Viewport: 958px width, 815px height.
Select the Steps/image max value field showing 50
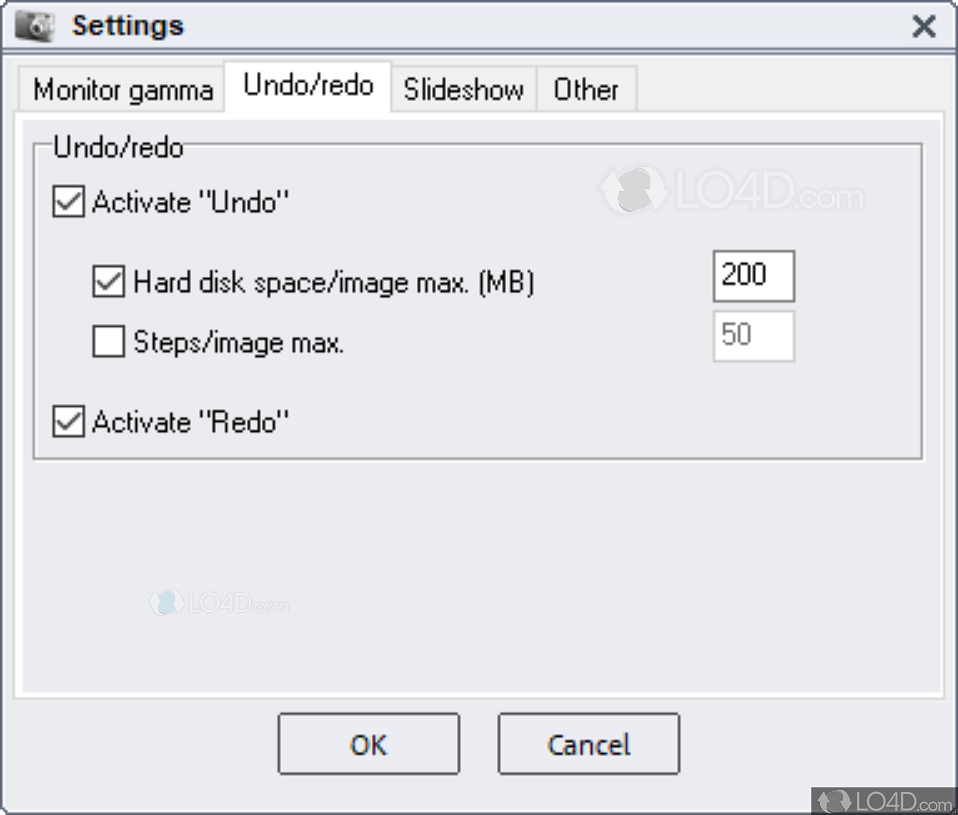point(753,337)
